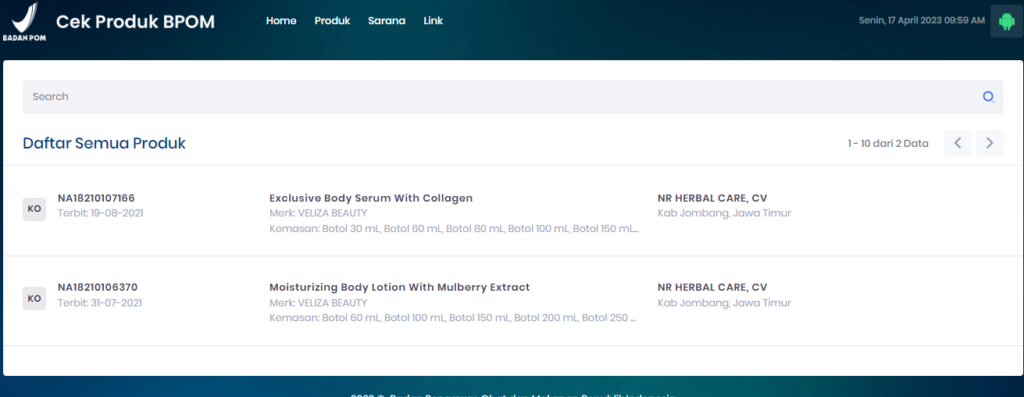The height and width of the screenshot is (397, 1024).
Task: Click Merk: VELIZA BEAUTY under Body Lotion
Action: pos(318,303)
